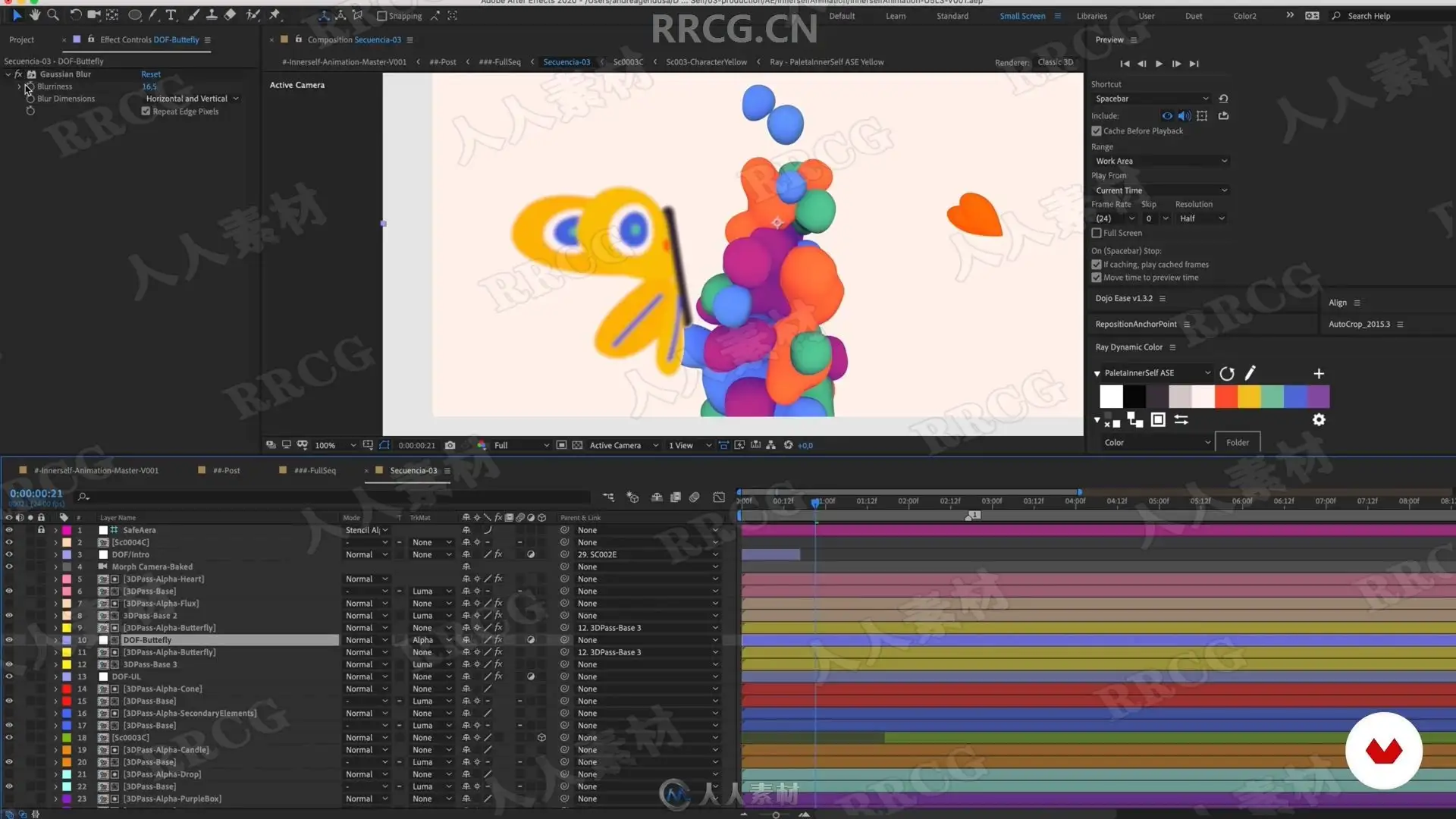
Task: Enable the Full Screen checkbox
Action: (x=1097, y=233)
